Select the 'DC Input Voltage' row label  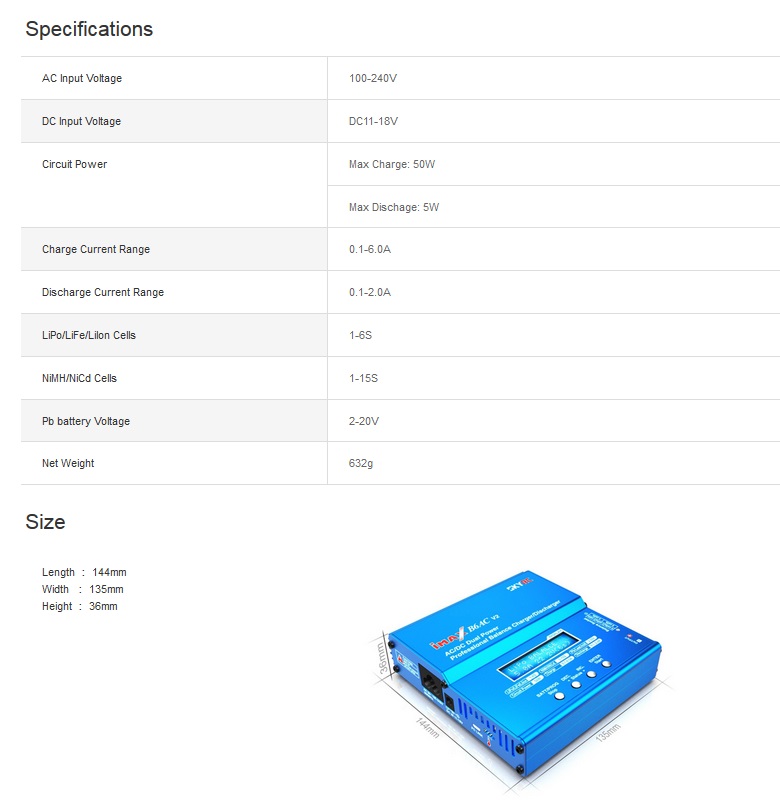pos(81,121)
